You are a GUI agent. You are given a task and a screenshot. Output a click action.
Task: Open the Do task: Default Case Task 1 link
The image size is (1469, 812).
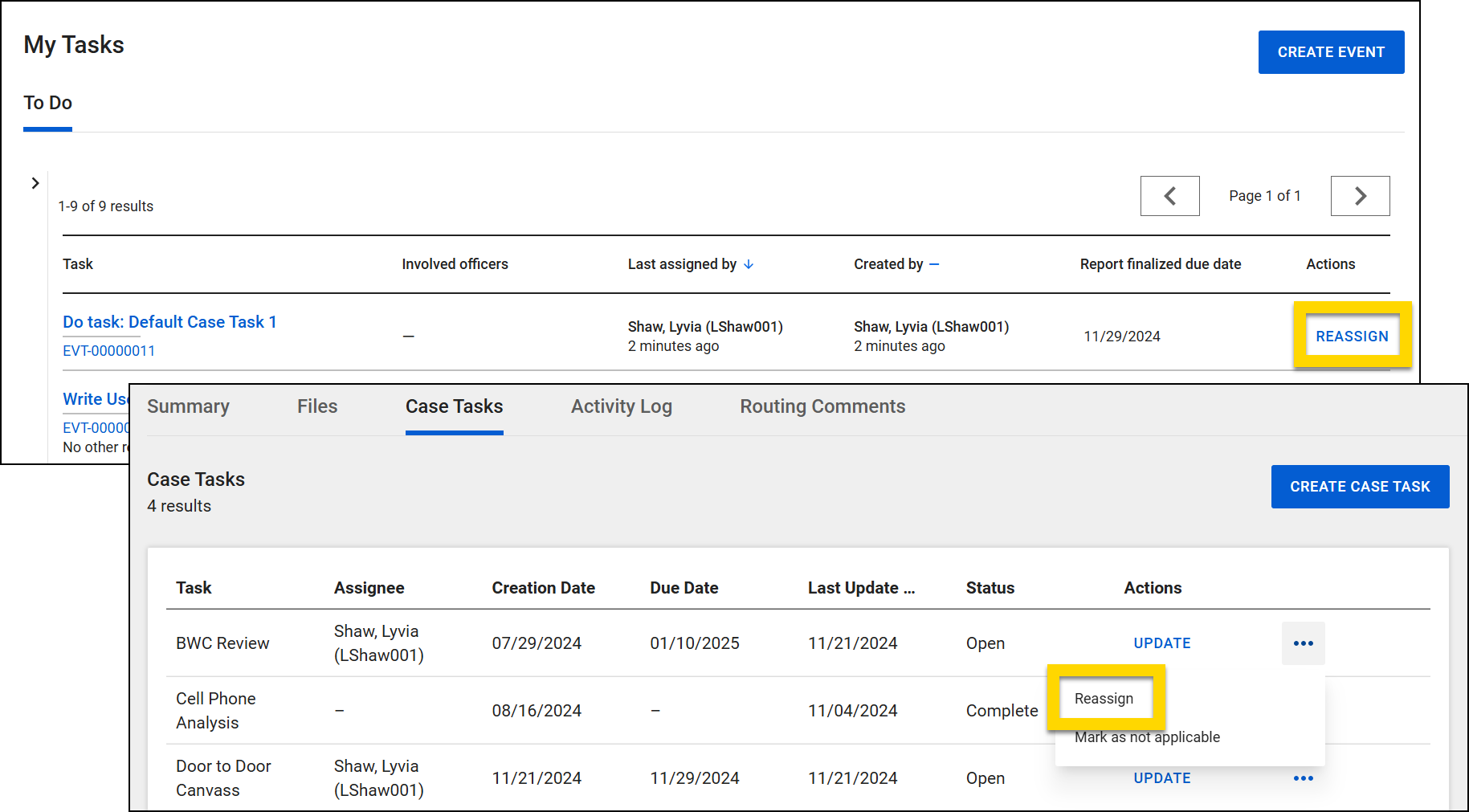(169, 321)
